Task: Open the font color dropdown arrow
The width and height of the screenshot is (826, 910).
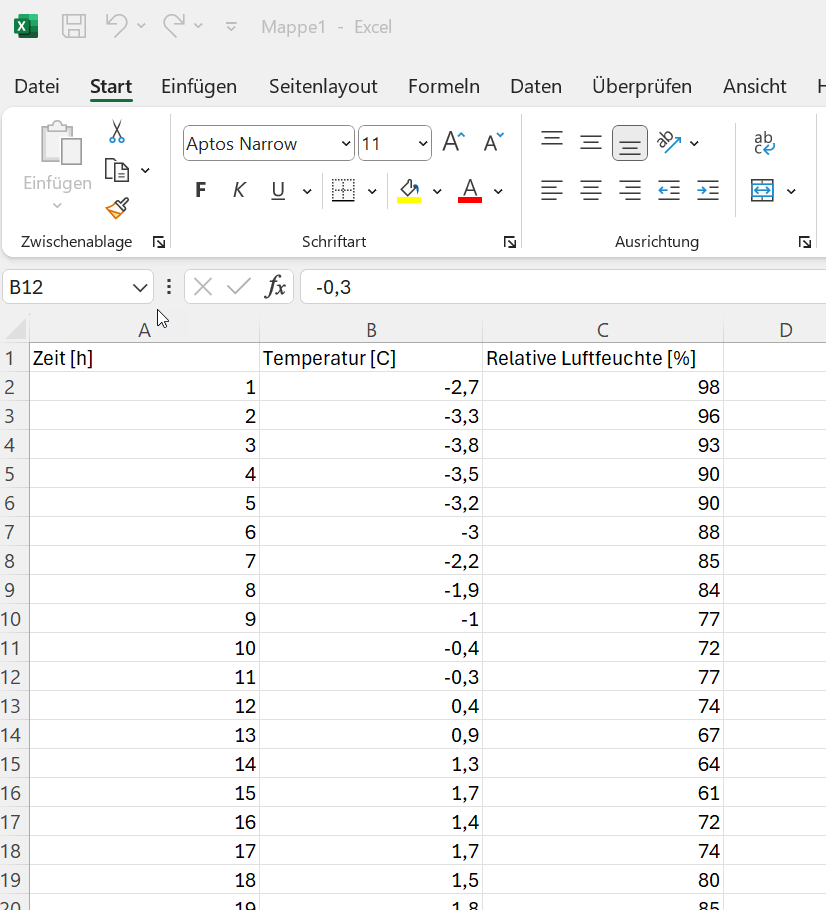Action: tap(498, 191)
